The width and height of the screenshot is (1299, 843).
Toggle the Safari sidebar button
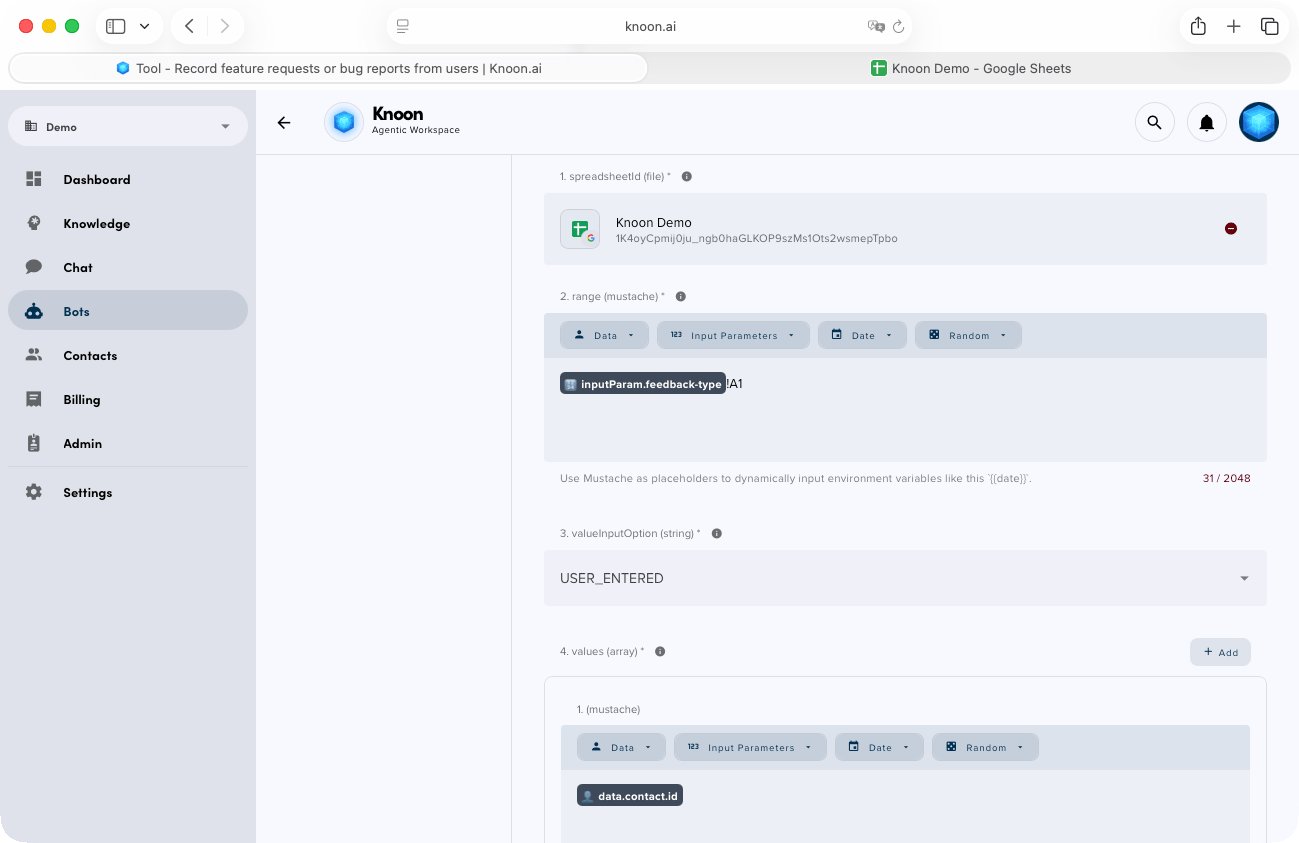[x=116, y=27]
